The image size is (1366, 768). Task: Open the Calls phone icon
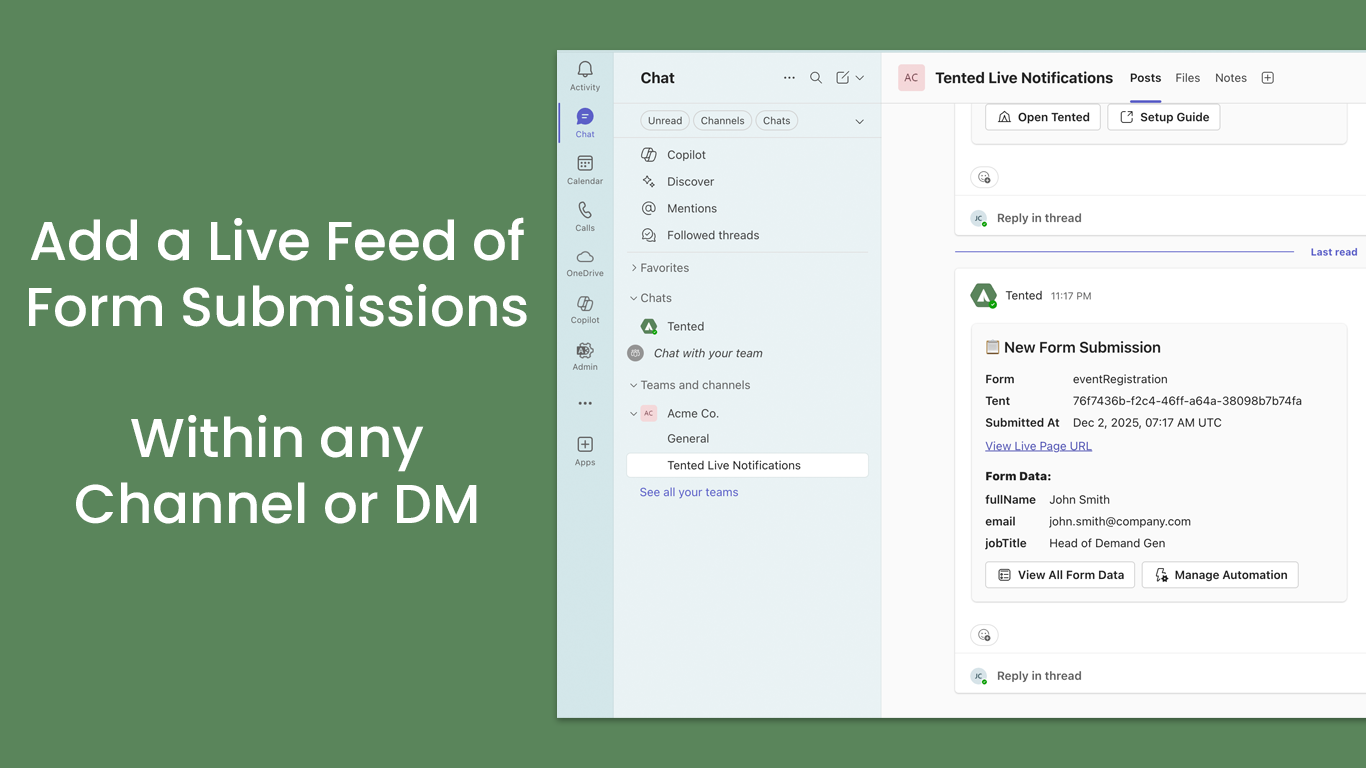(x=585, y=216)
